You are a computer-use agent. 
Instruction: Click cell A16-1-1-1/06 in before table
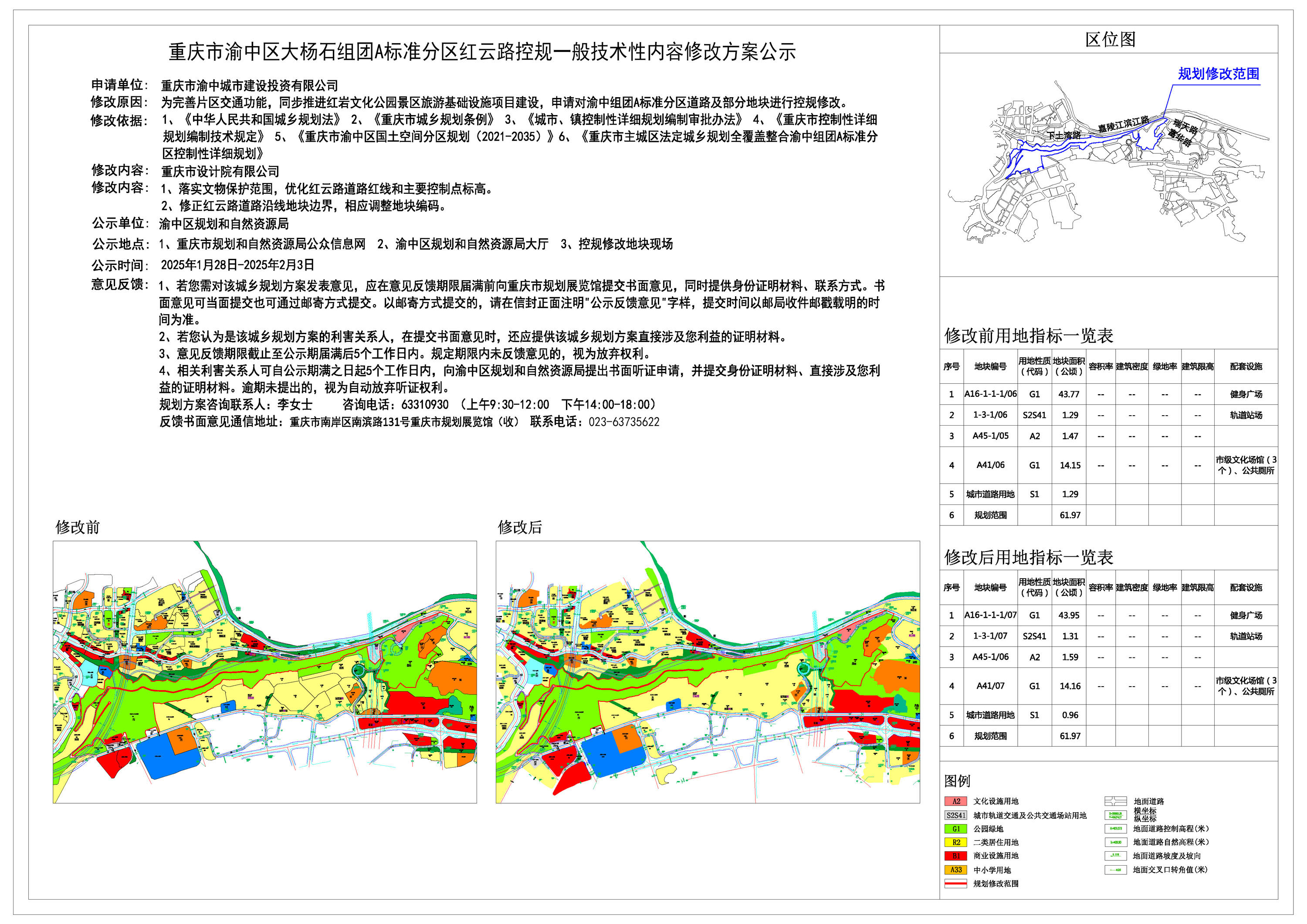point(990,394)
